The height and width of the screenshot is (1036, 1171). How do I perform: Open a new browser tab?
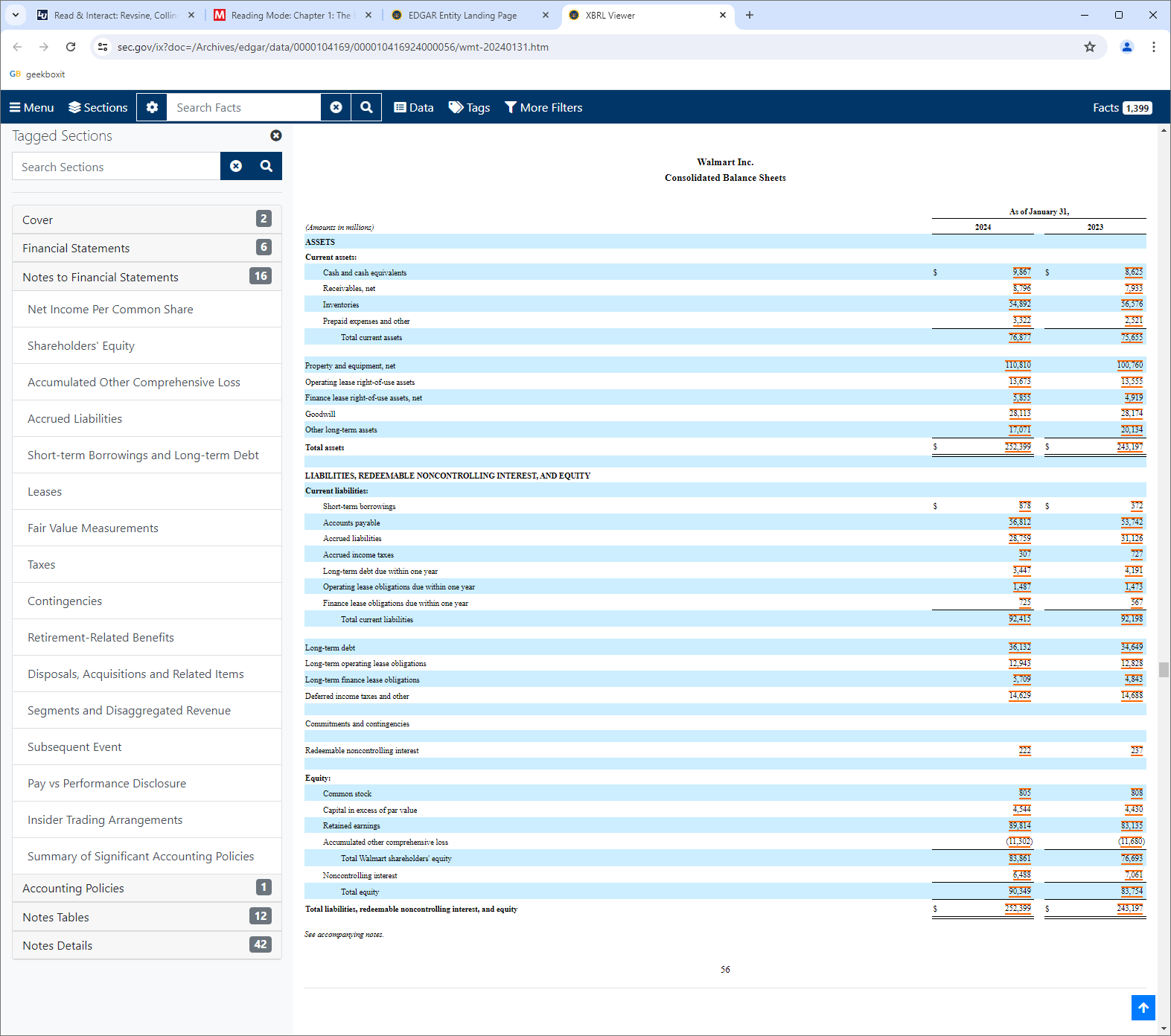point(750,15)
